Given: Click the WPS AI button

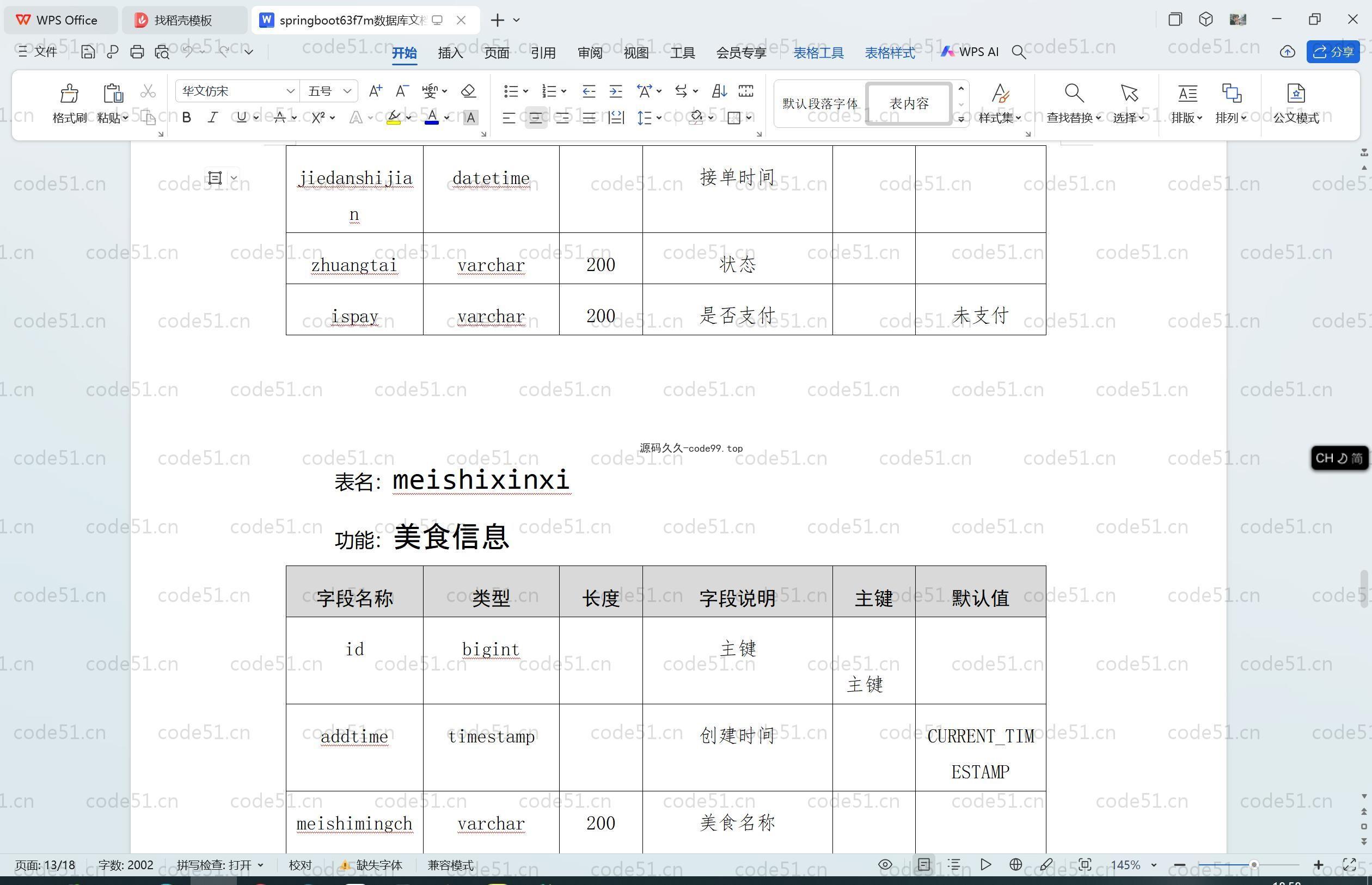Looking at the screenshot, I should 970,52.
